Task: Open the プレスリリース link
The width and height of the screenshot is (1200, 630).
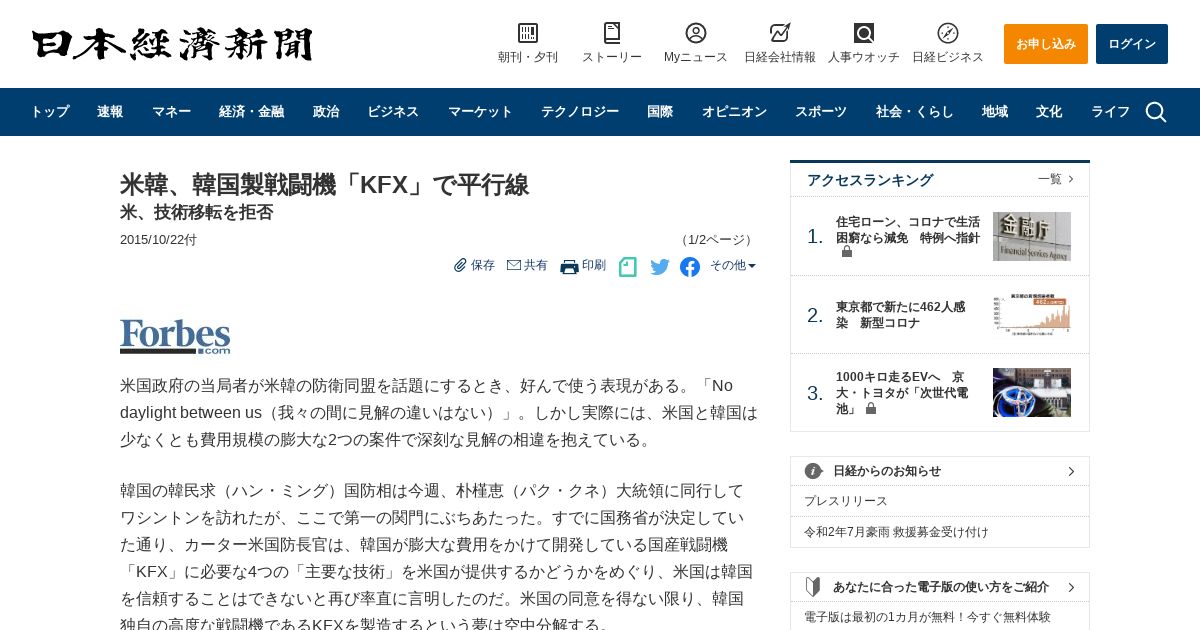Action: pyautogui.click(x=846, y=501)
